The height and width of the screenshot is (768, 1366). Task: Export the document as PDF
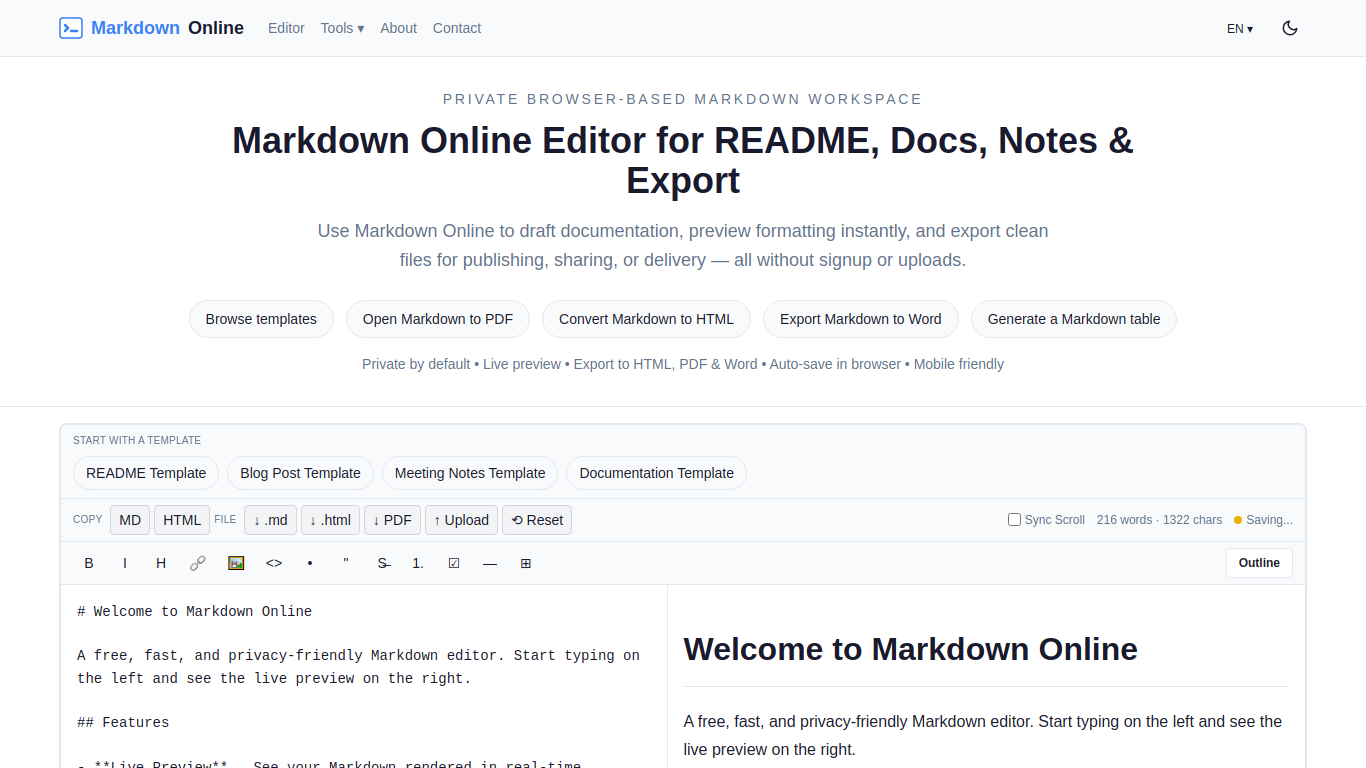(392, 520)
